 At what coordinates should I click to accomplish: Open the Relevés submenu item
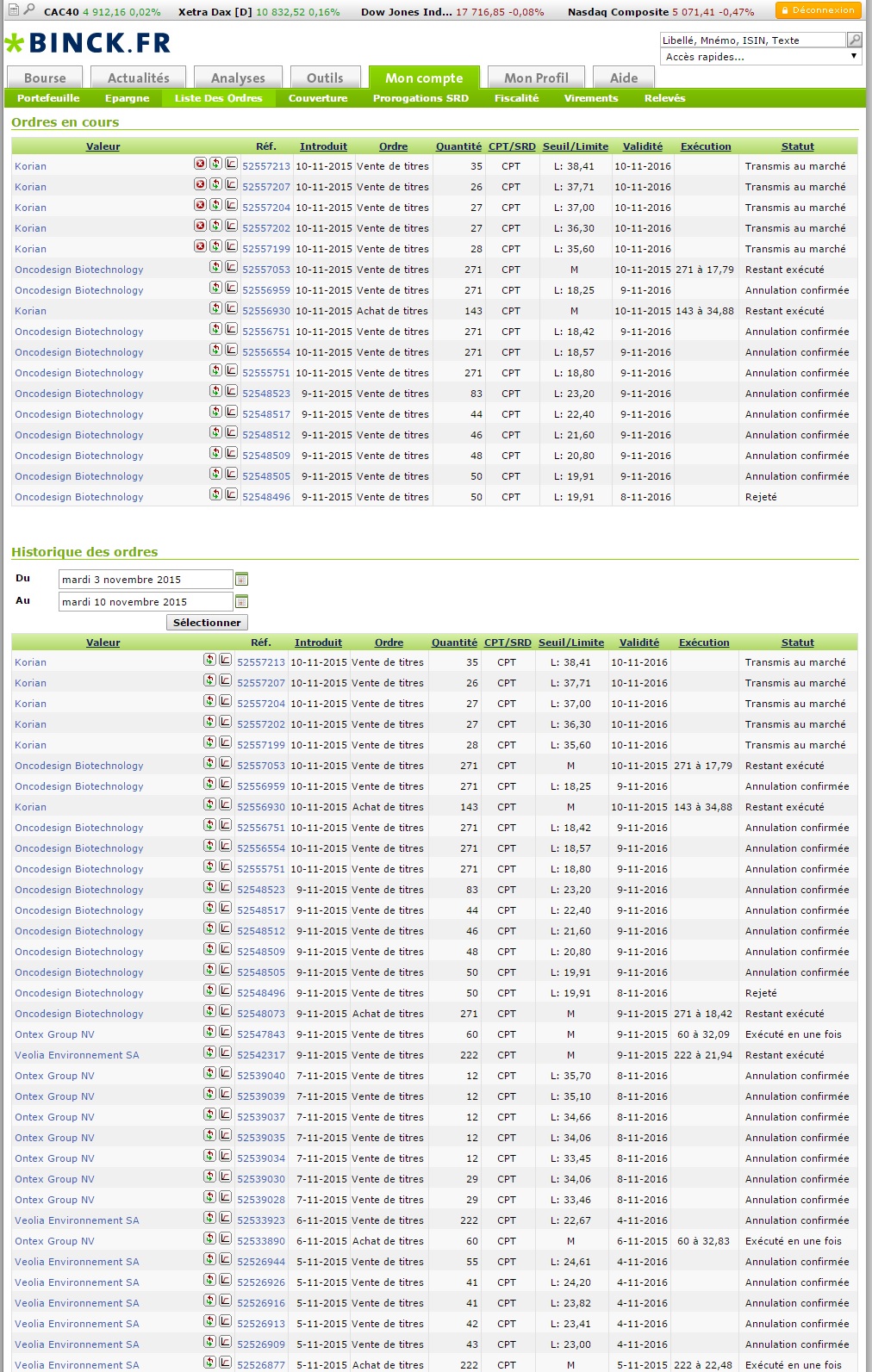click(664, 98)
